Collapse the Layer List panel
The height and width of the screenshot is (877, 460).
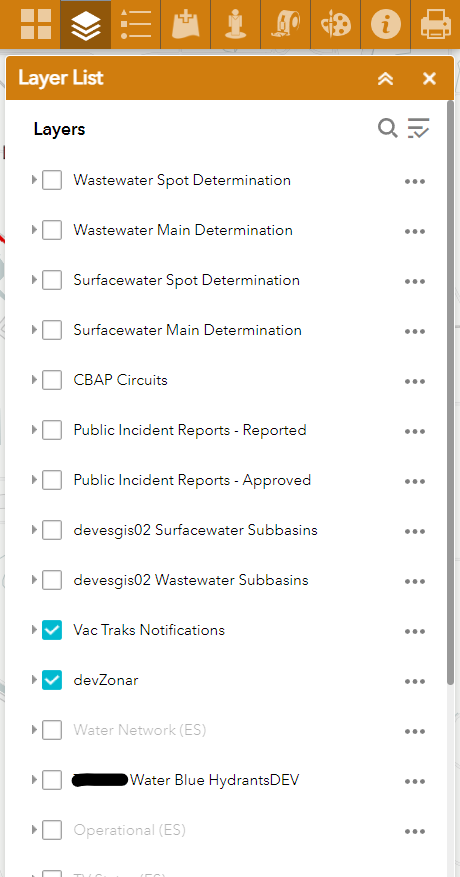[385, 79]
